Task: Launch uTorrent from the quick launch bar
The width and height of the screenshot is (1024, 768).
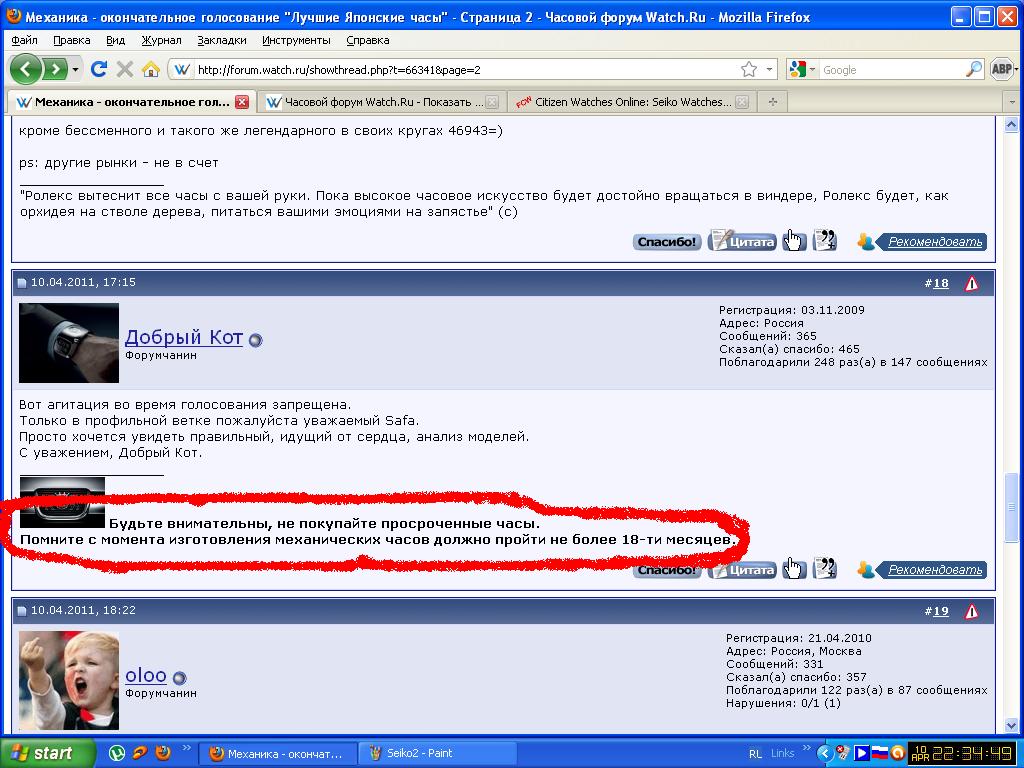Action: pos(117,753)
